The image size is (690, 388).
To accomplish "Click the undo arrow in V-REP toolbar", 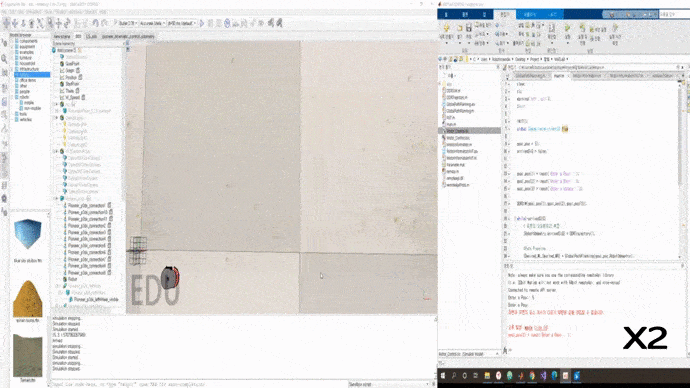I will pyautogui.click(x=95, y=22).
